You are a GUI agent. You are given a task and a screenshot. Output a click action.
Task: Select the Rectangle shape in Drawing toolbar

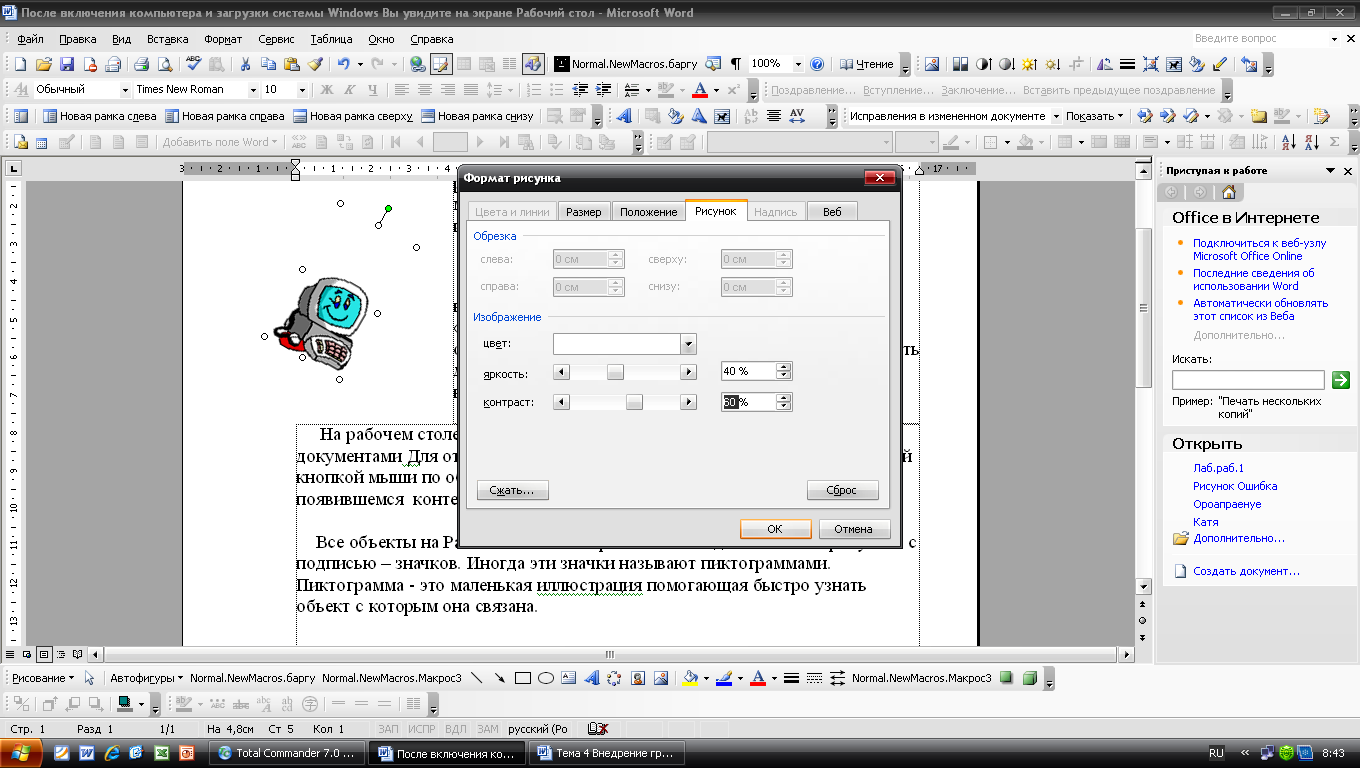pos(523,678)
